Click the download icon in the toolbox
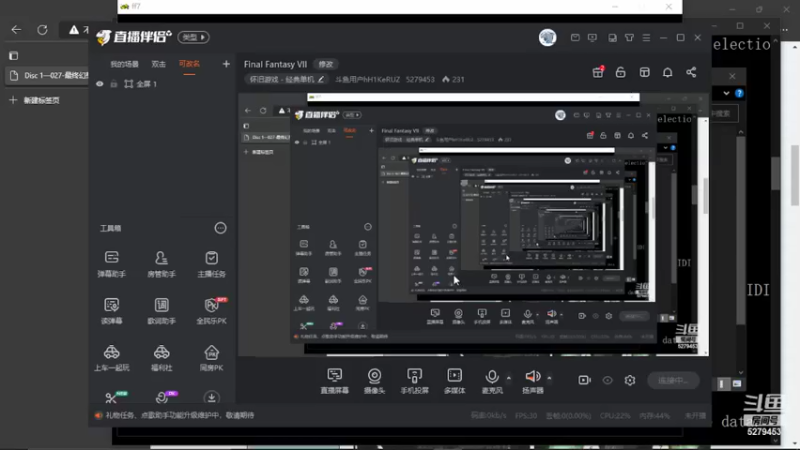The width and height of the screenshot is (800, 450). 211,397
